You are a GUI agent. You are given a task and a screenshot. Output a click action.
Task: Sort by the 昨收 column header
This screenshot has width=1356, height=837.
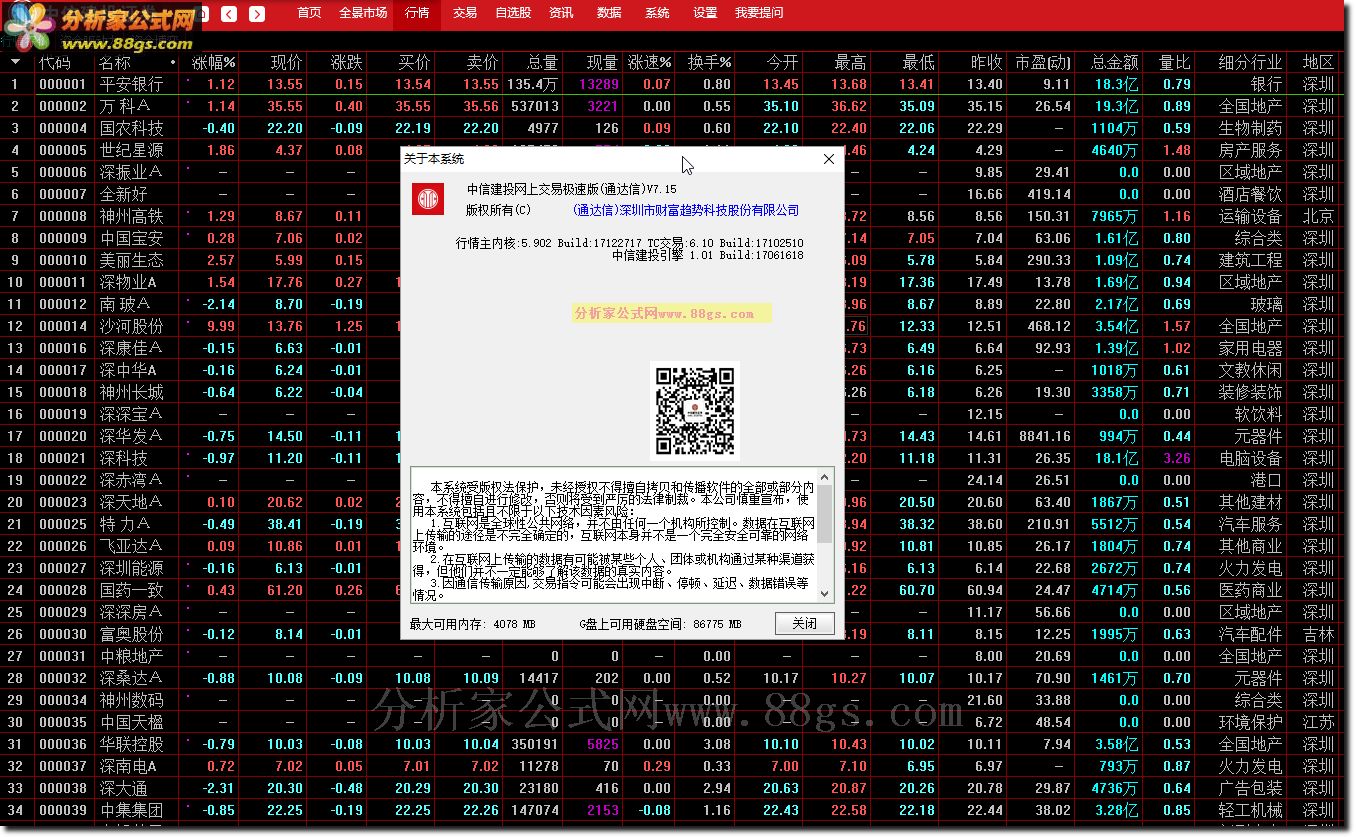986,62
